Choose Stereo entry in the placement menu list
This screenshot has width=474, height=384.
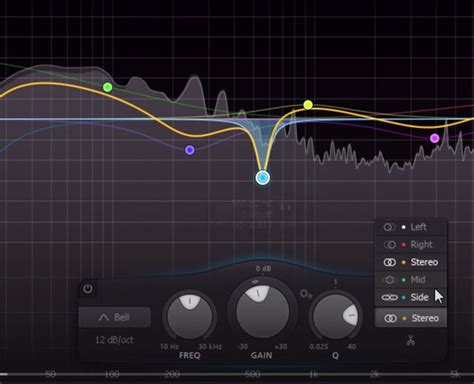click(411, 262)
